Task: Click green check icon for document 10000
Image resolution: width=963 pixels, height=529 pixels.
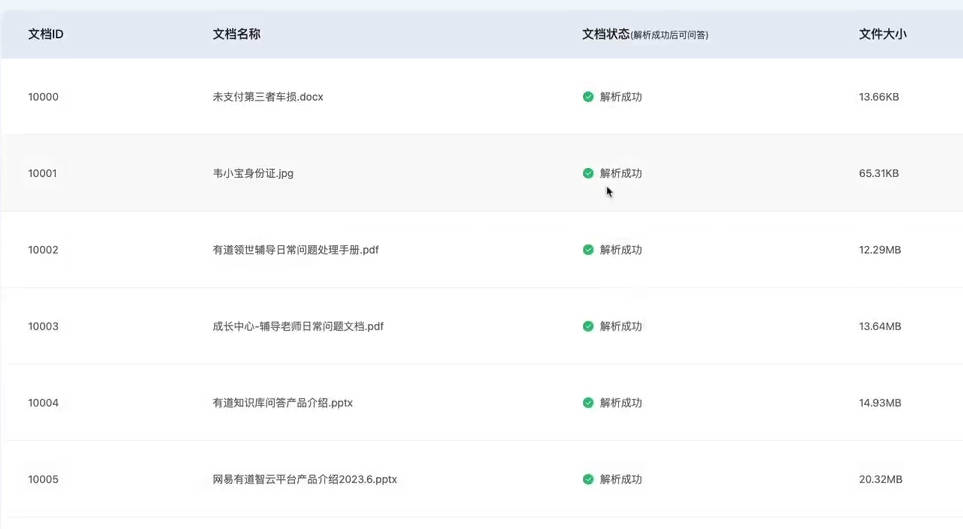Action: [588, 96]
